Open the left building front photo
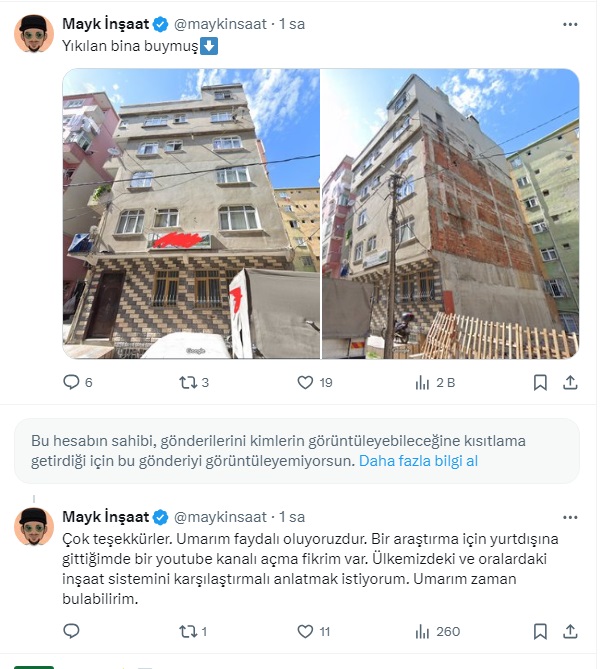 (191, 213)
